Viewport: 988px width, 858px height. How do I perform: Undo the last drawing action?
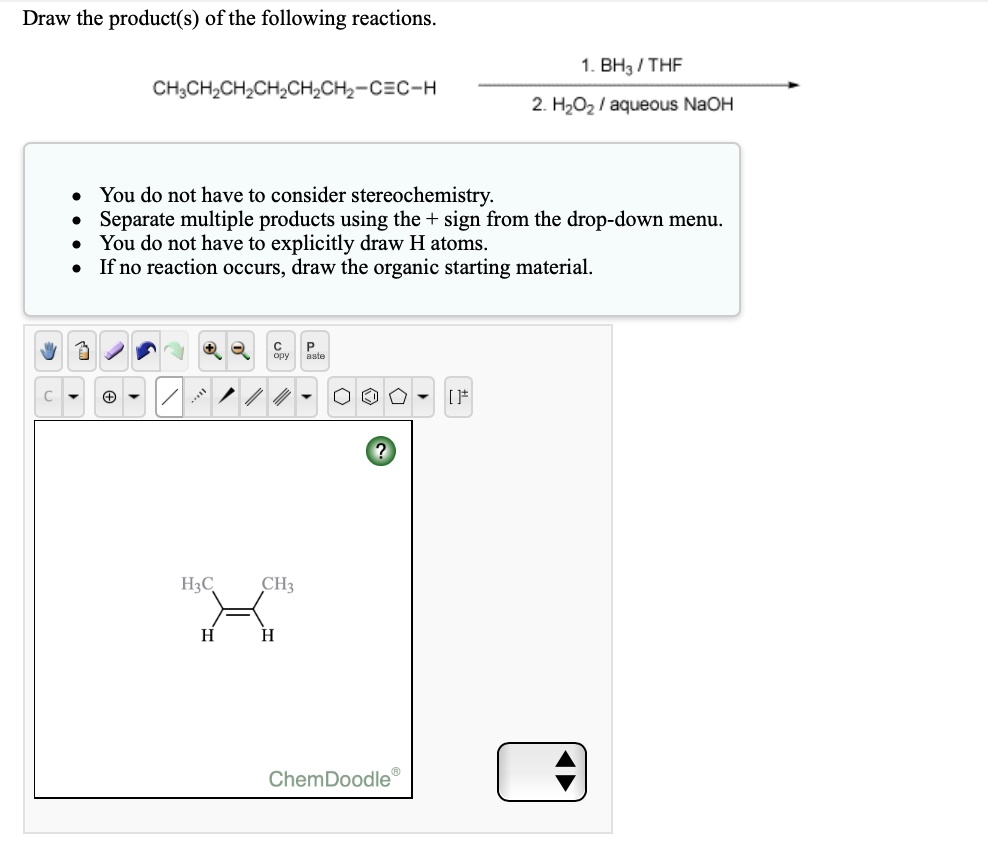click(x=146, y=351)
